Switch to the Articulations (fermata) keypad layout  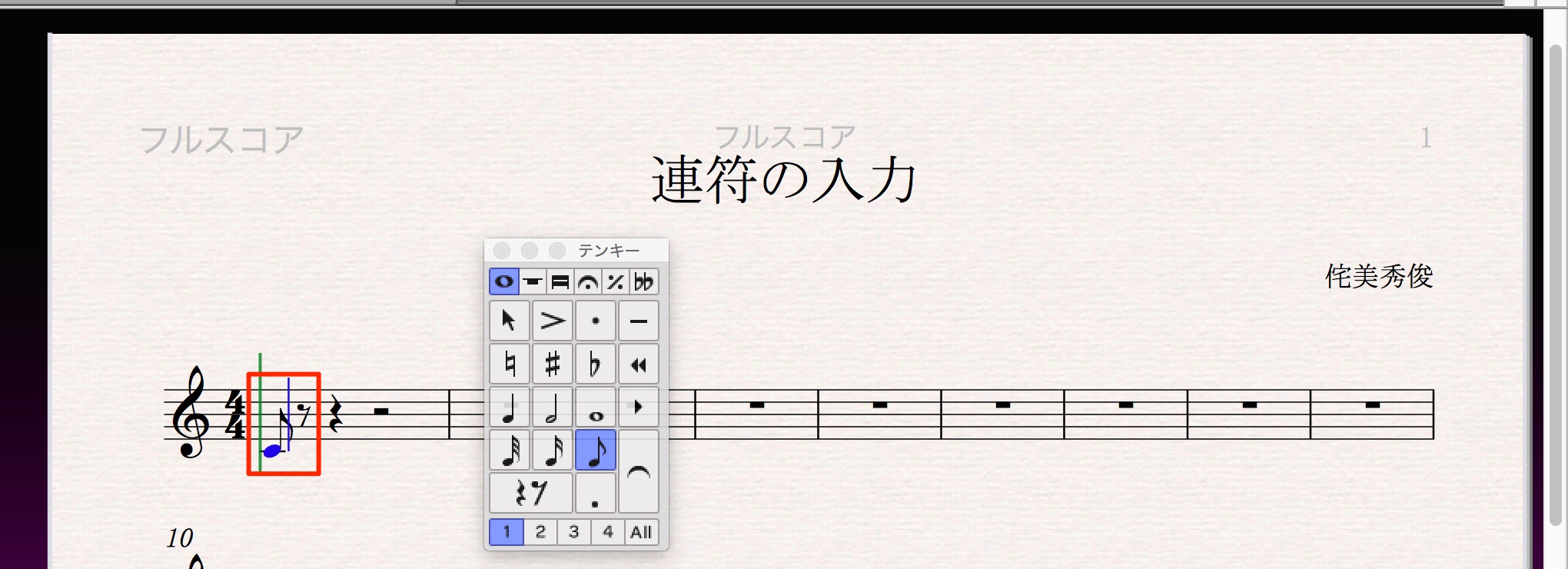pos(588,282)
